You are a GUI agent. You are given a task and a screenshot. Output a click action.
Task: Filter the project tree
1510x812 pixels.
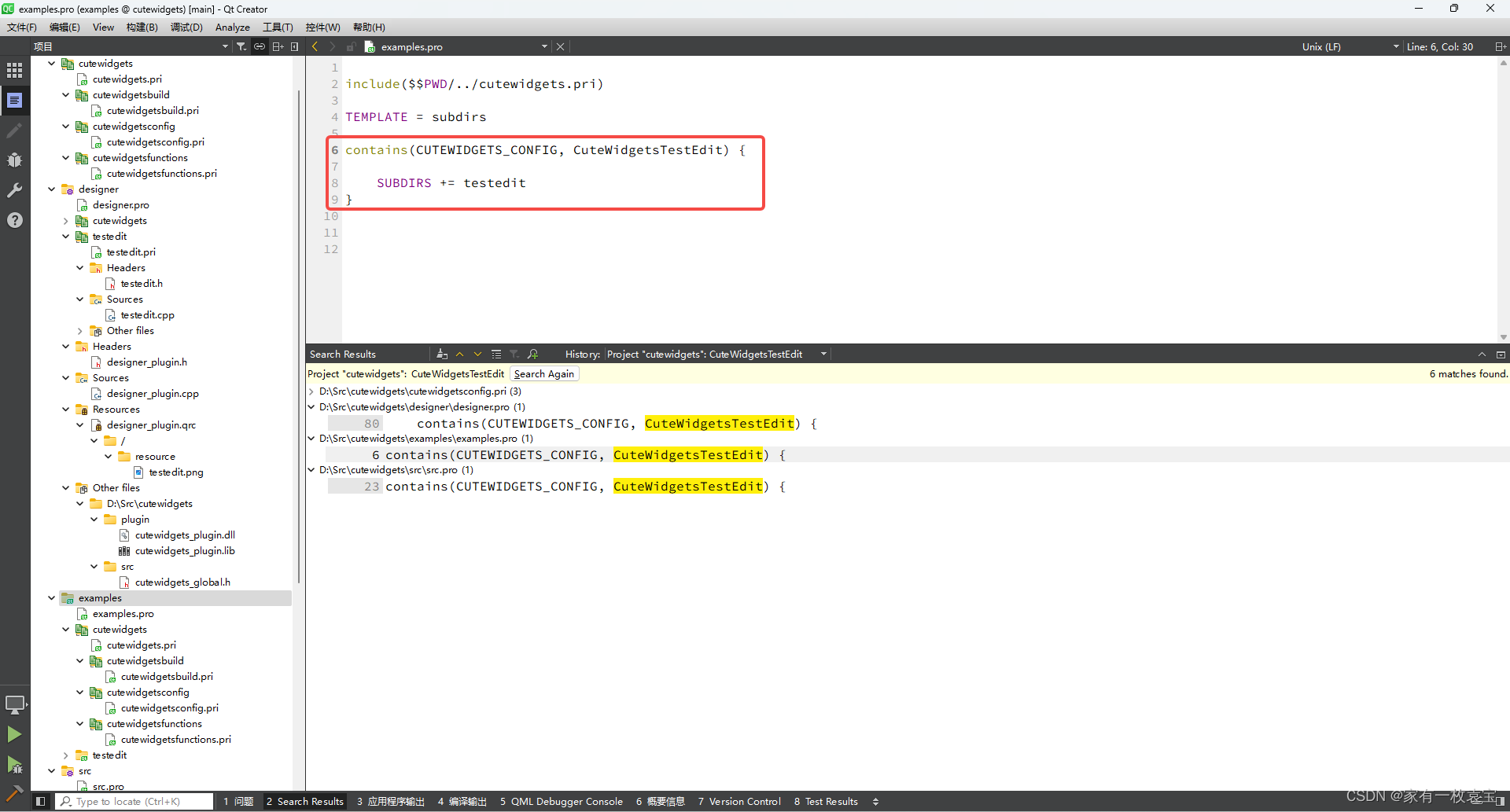click(241, 46)
